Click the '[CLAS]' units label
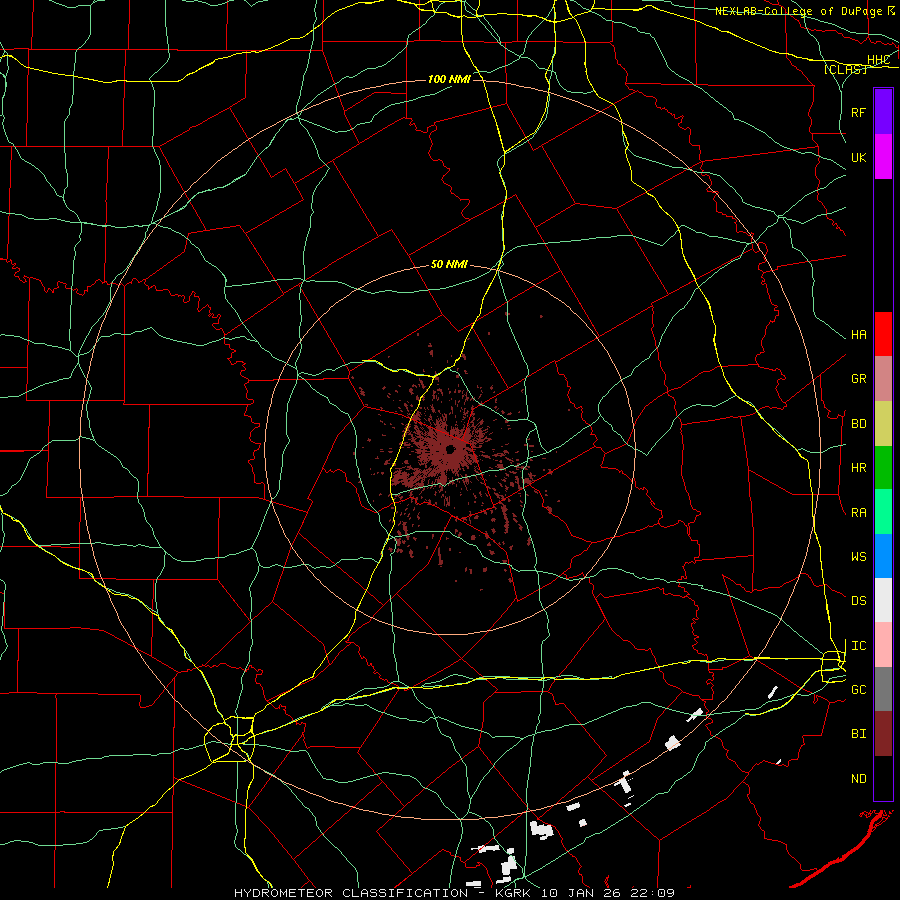 pos(845,69)
